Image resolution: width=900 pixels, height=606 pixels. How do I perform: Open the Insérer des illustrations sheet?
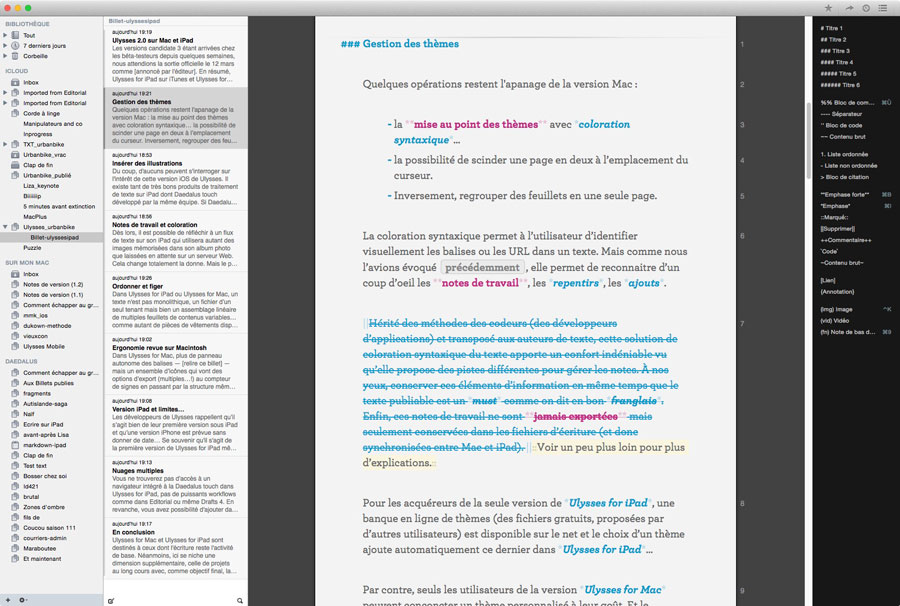pos(176,179)
